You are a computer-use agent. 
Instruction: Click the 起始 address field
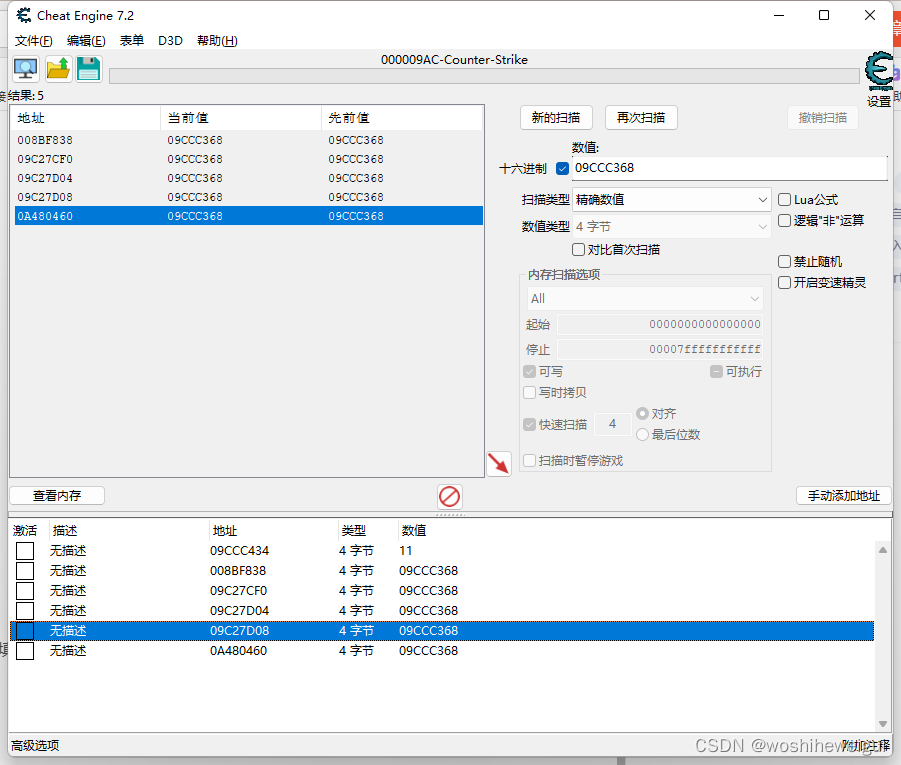pos(660,324)
